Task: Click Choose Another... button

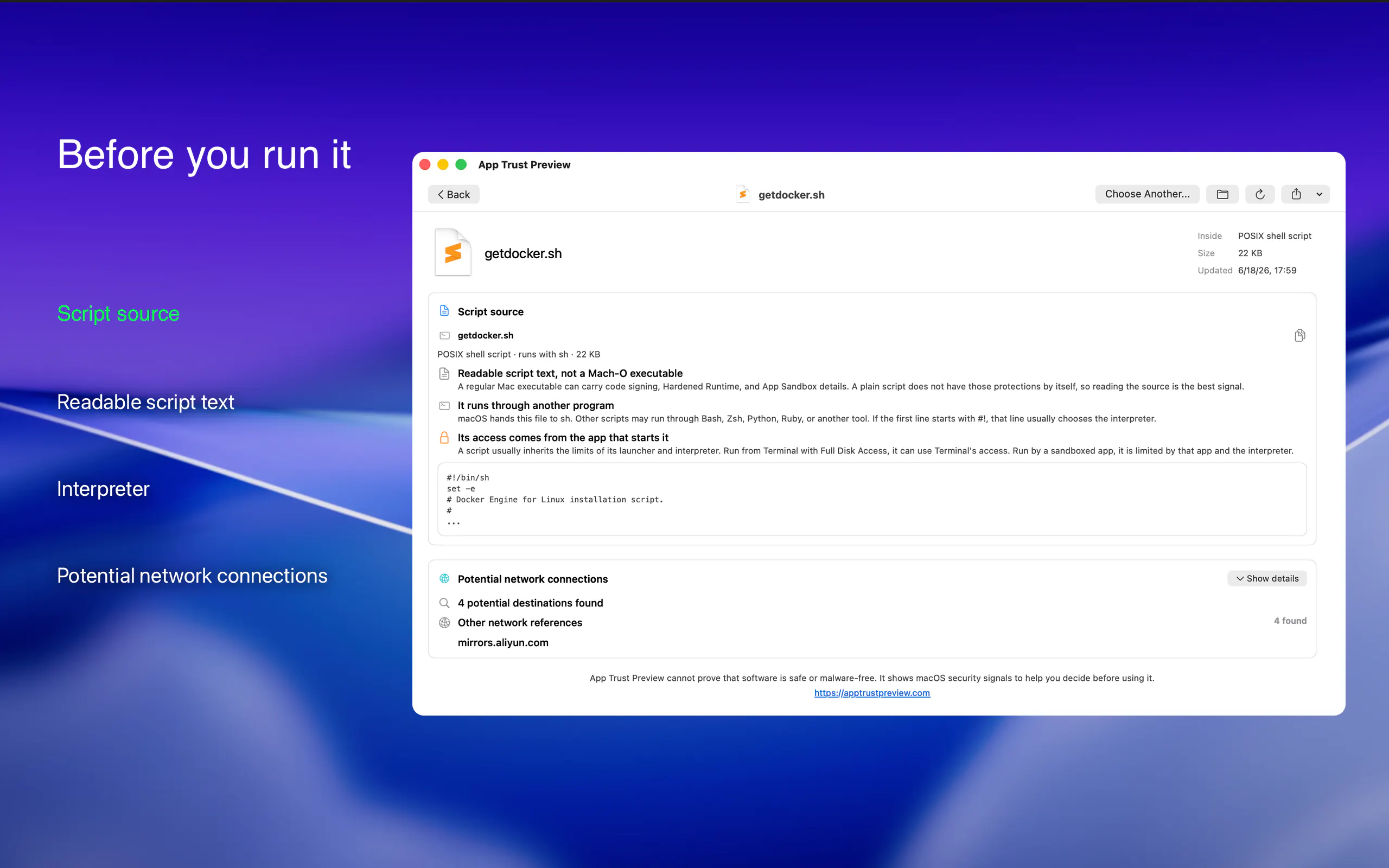Action: click(x=1147, y=194)
